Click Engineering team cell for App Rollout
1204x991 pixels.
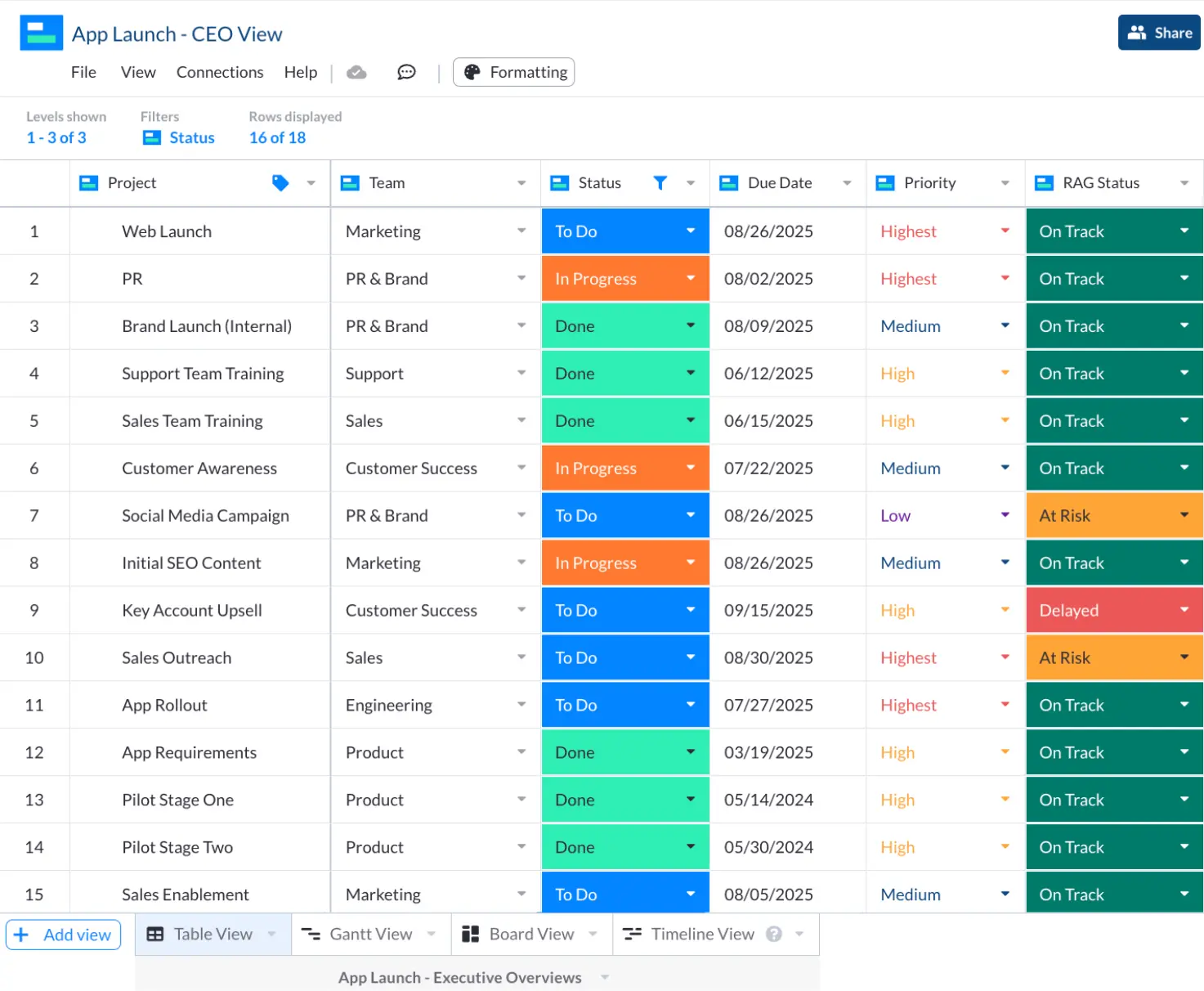point(436,705)
